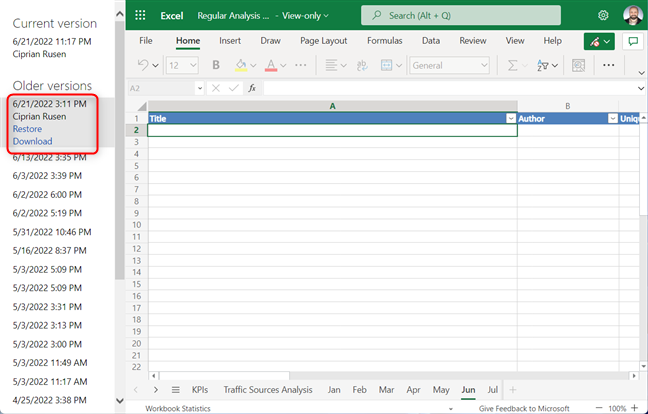Zoom in with the plus button
Image resolution: width=648 pixels, height=414 pixels.
pyautogui.click(x=634, y=408)
